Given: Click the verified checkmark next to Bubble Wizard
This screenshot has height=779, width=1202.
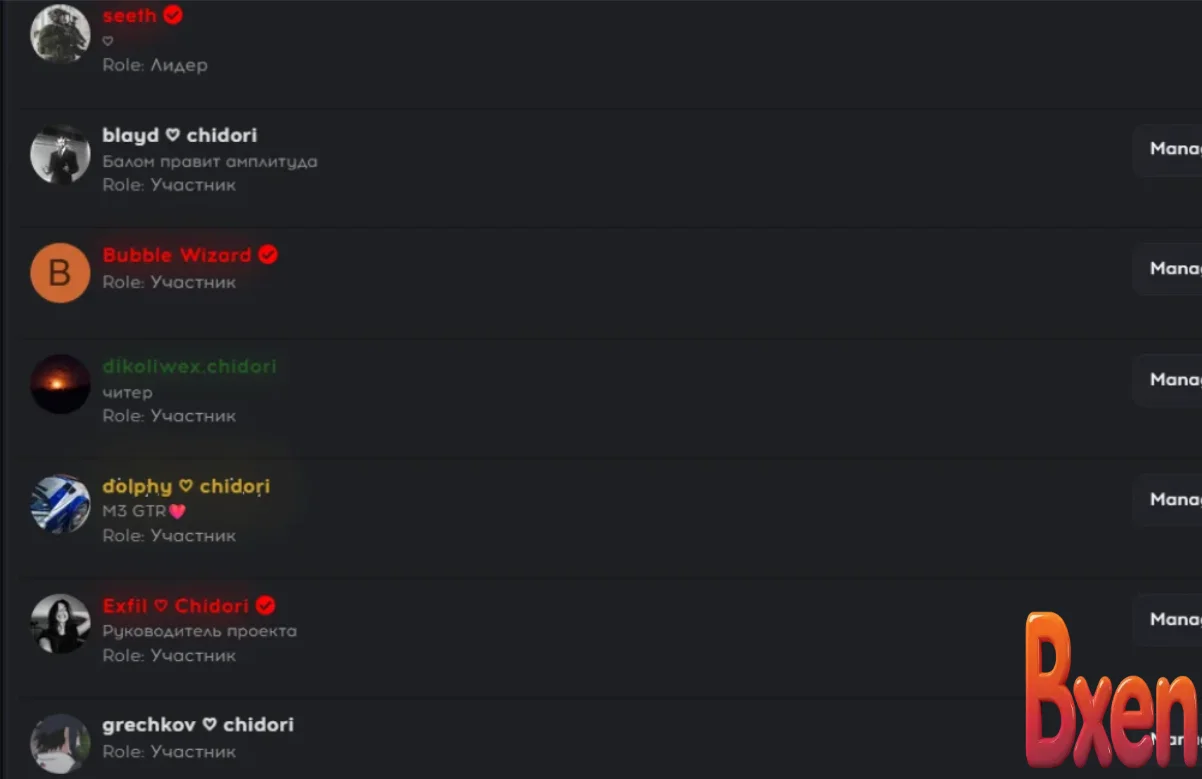Looking at the screenshot, I should click(268, 255).
